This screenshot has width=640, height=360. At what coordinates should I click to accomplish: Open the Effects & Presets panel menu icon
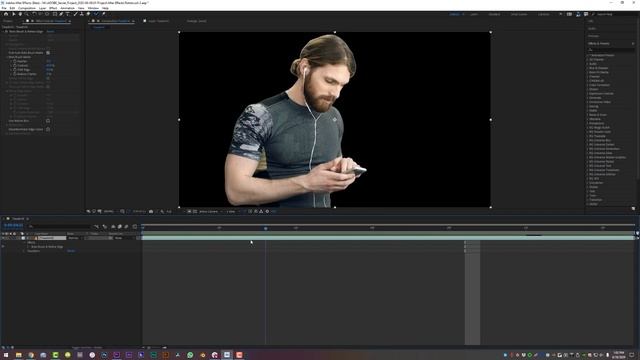pyautogui.click(x=633, y=43)
